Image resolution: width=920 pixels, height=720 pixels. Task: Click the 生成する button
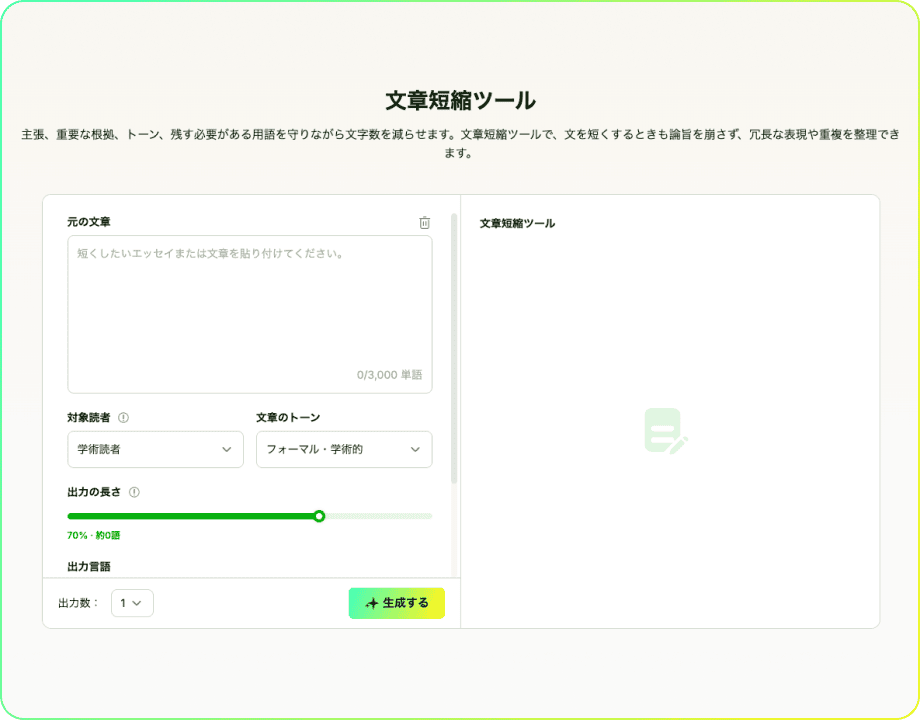coord(397,603)
